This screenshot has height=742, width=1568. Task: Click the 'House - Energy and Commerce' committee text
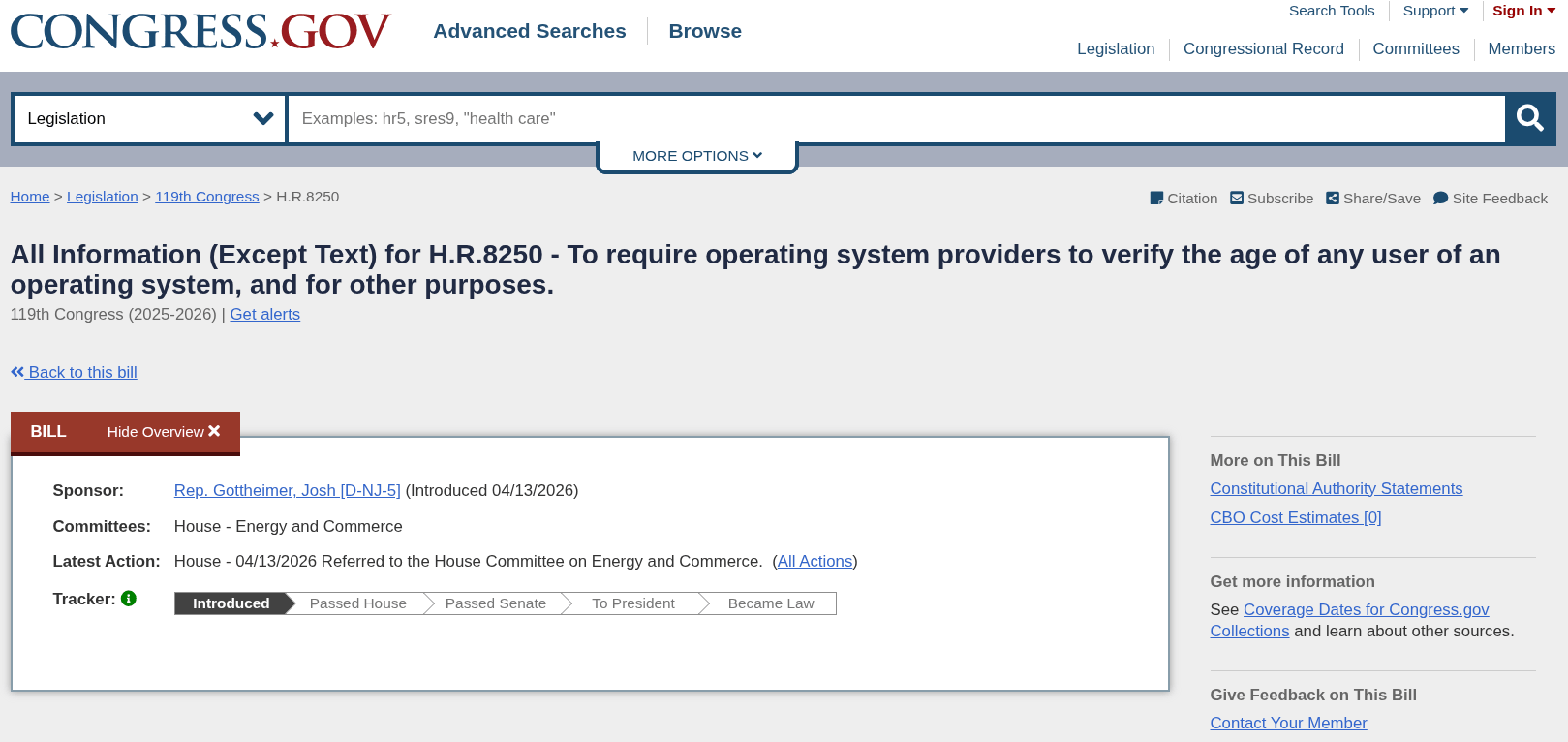tap(289, 526)
